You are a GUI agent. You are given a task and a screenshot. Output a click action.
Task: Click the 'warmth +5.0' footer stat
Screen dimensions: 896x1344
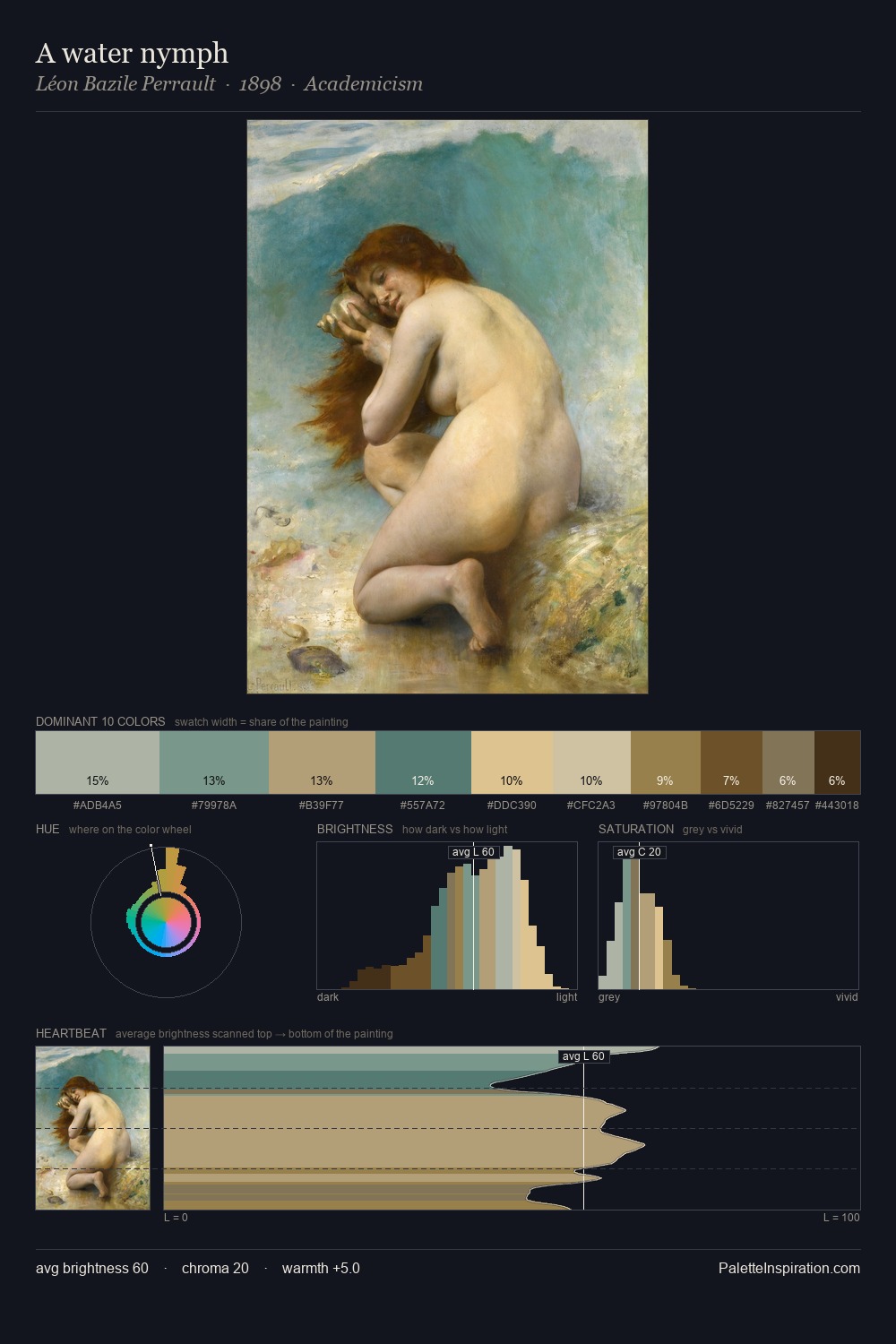[x=321, y=1268]
